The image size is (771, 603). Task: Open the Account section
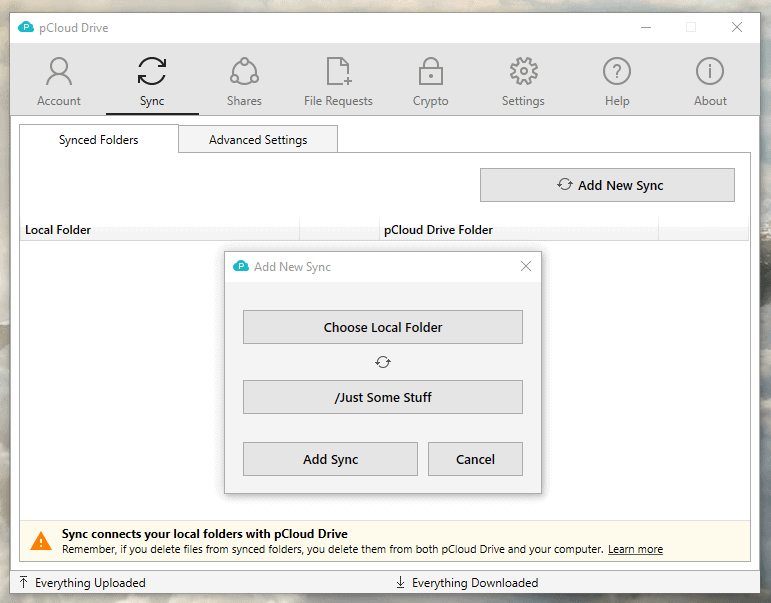point(59,81)
